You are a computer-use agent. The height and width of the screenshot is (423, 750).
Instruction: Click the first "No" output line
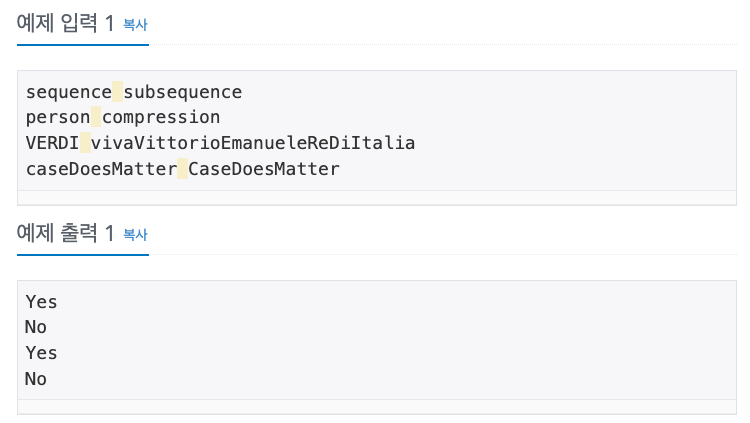click(x=36, y=327)
